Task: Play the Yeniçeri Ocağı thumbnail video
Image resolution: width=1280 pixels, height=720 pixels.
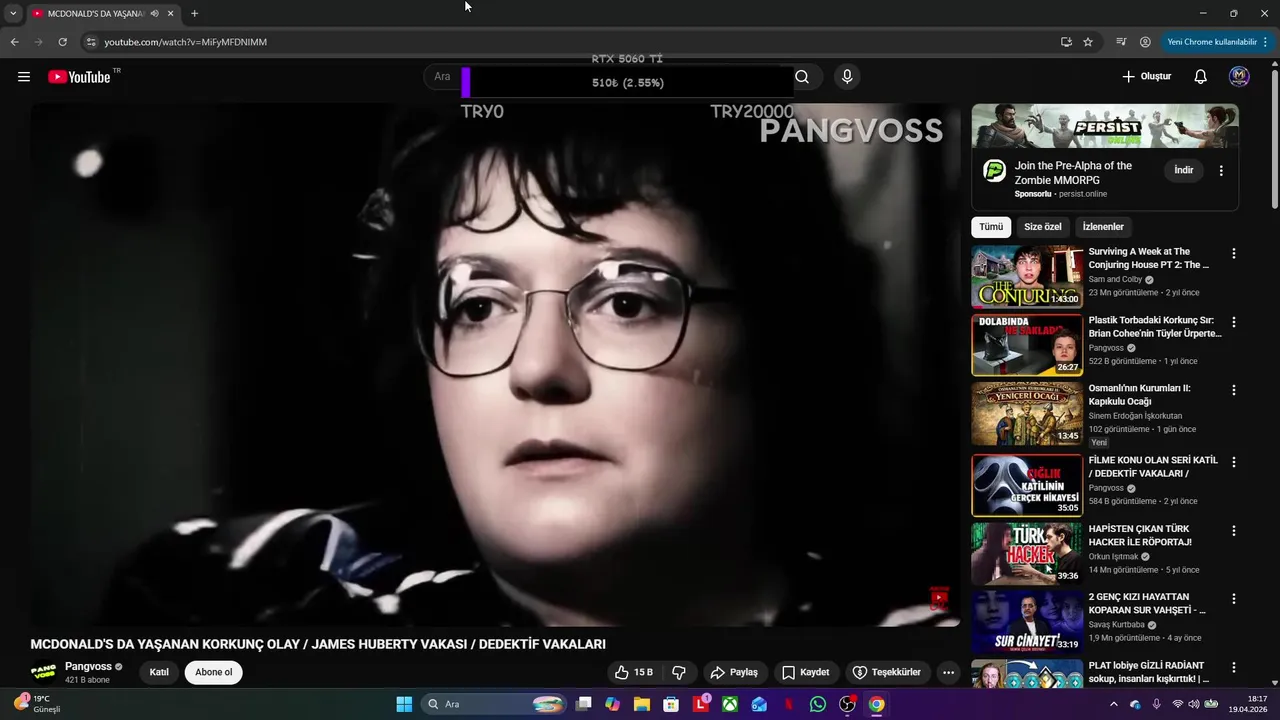Action: [1027, 413]
